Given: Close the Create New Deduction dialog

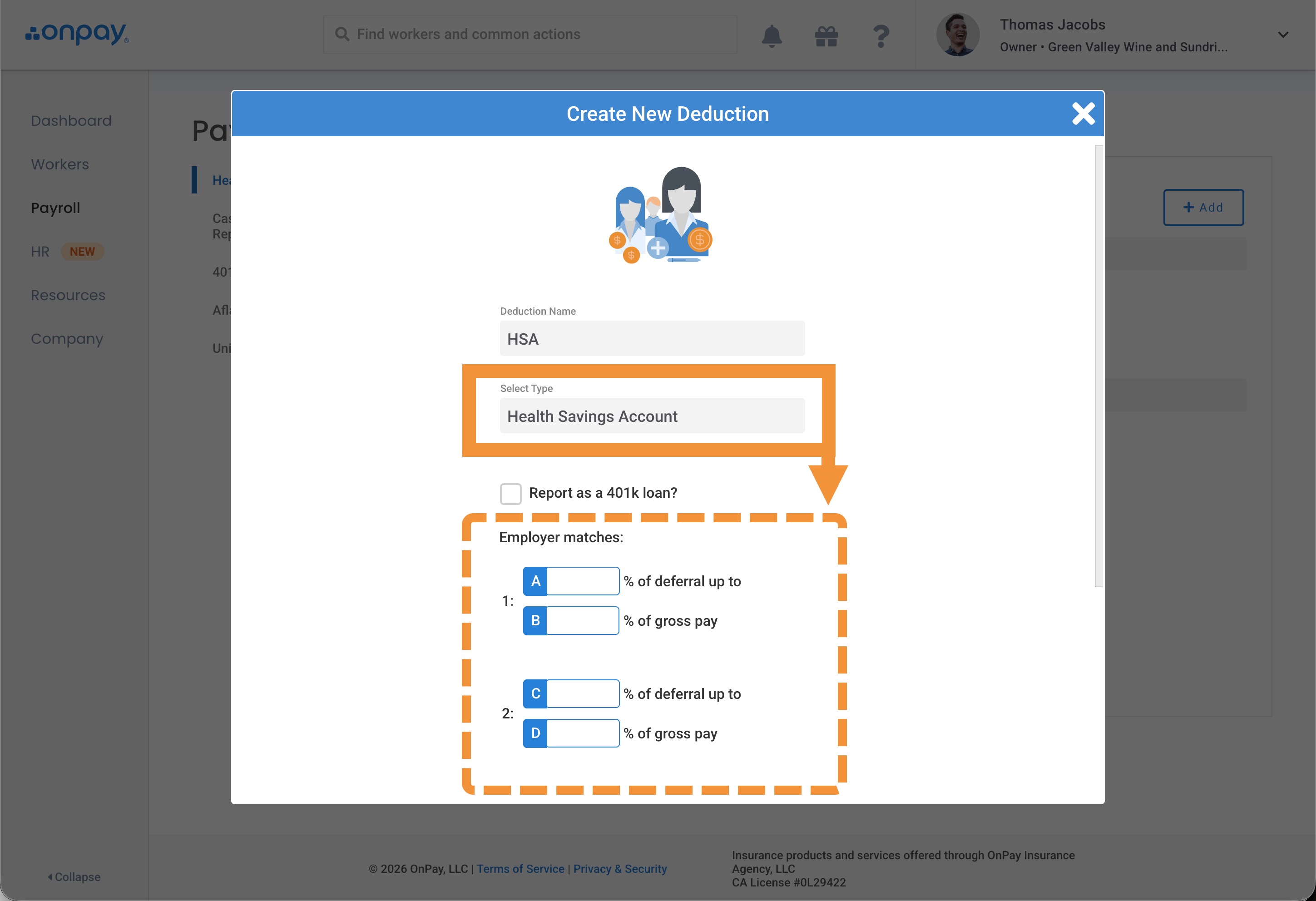Looking at the screenshot, I should [1083, 114].
